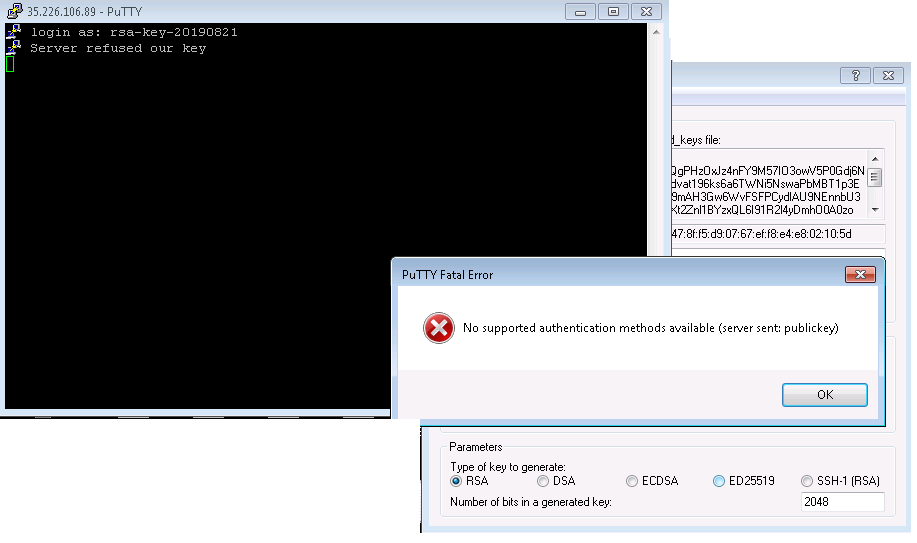The image size is (917, 543).
Task: Click the help button in the PuTTYgen window
Action: coord(856,75)
